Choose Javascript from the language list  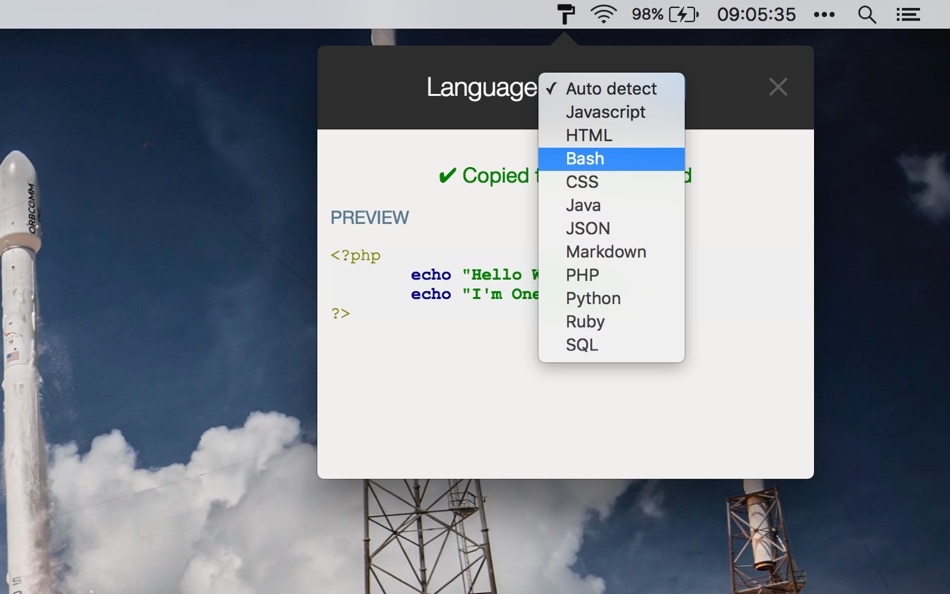tap(611, 112)
